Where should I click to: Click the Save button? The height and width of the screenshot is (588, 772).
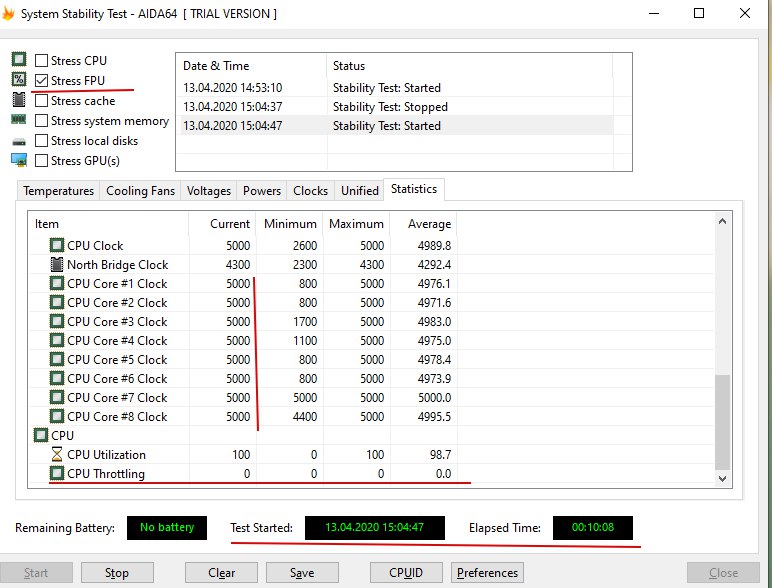click(302, 573)
